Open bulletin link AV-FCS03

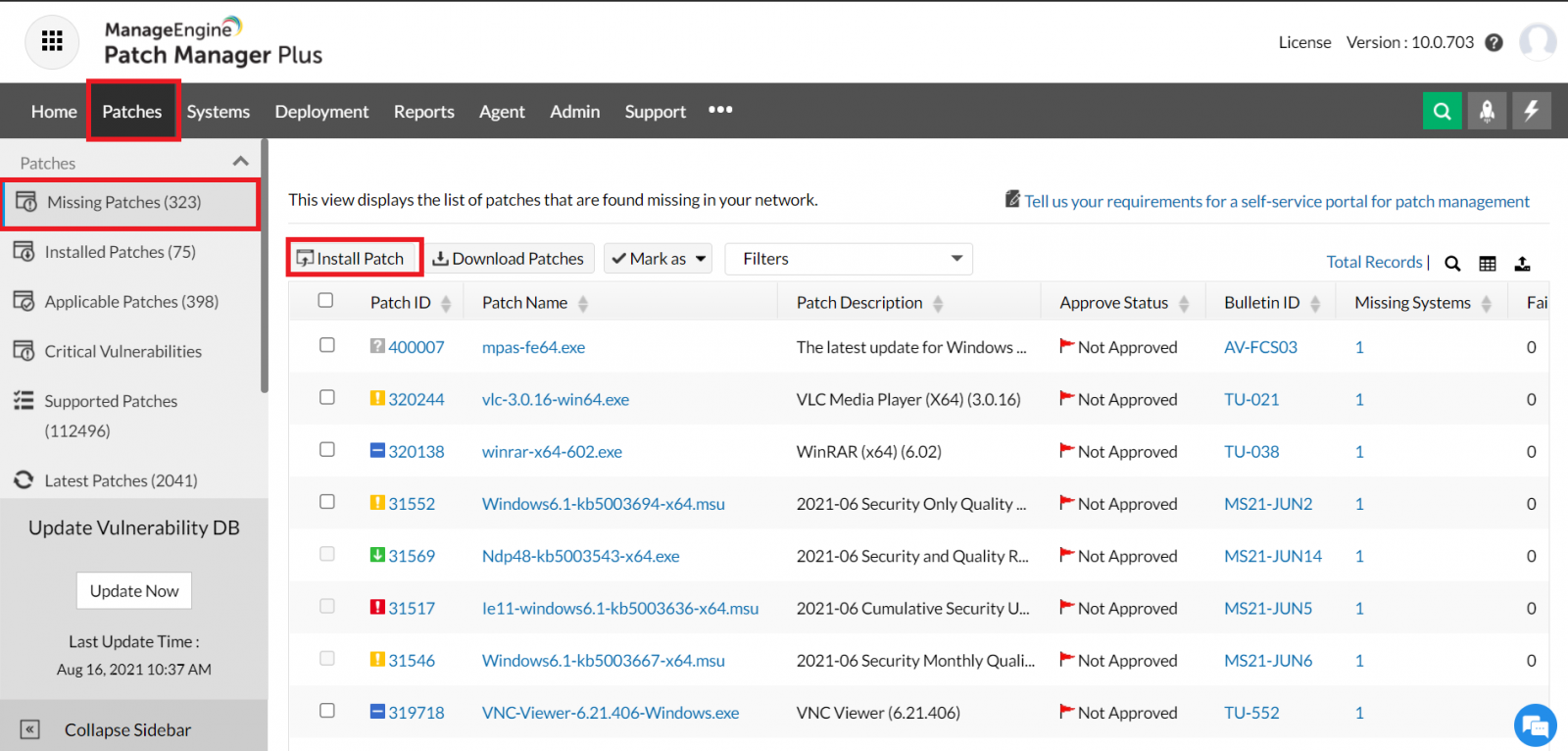1260,347
